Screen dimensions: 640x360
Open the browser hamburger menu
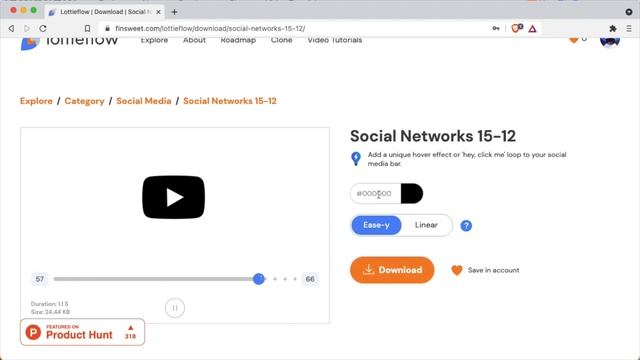[629, 29]
